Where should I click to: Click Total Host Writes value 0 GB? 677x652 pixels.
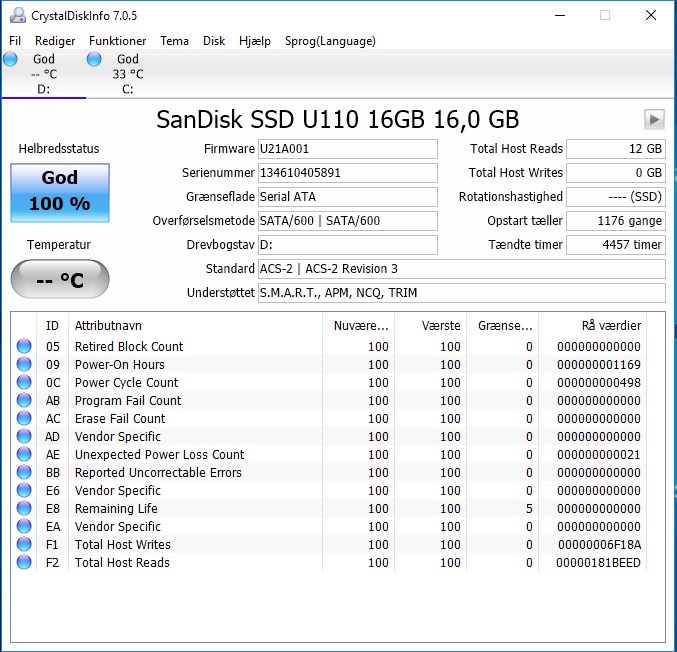point(616,173)
